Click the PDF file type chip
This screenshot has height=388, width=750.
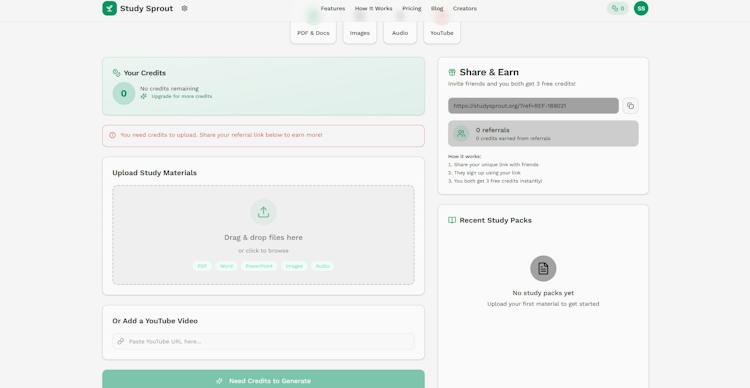click(202, 266)
